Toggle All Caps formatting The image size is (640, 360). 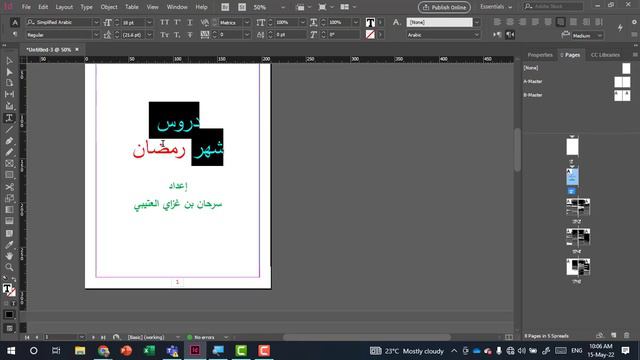coord(164,22)
